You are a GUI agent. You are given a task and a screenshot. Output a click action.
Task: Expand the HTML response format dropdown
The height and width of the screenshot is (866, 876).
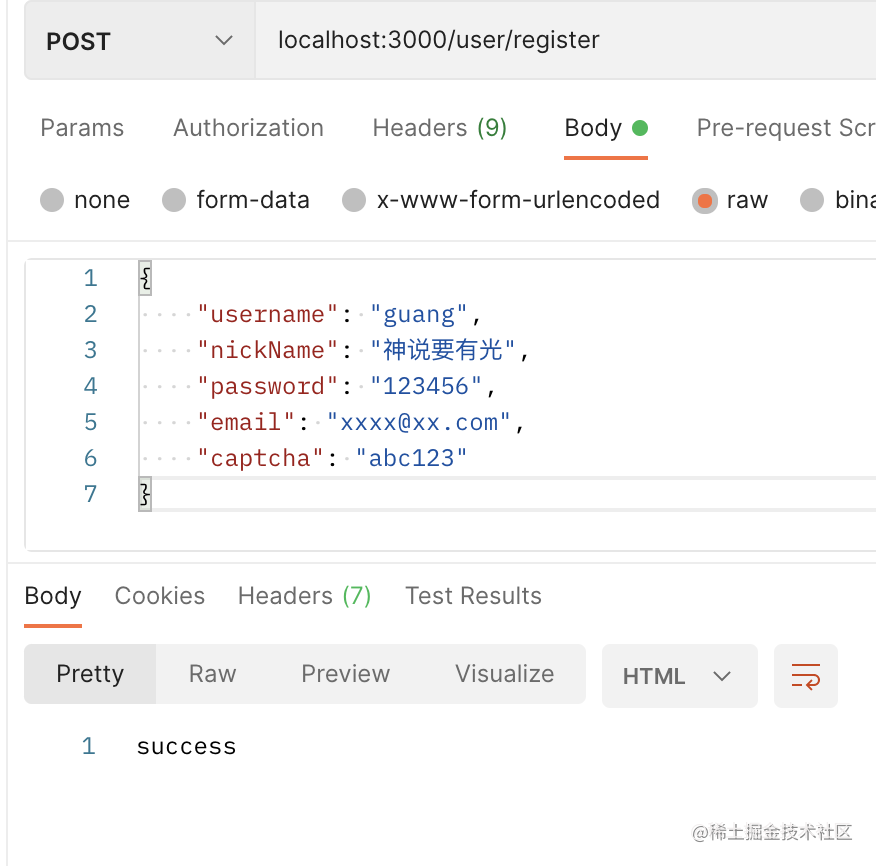(679, 676)
